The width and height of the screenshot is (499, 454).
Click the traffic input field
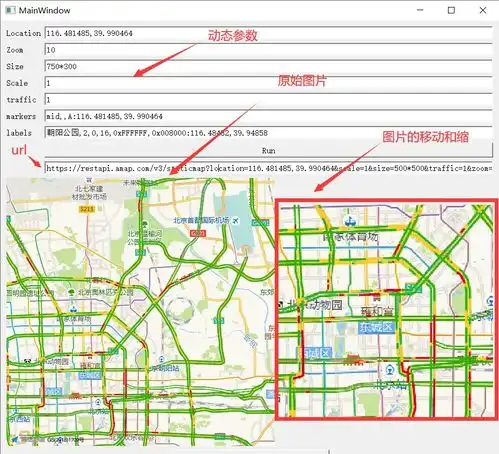(268, 99)
